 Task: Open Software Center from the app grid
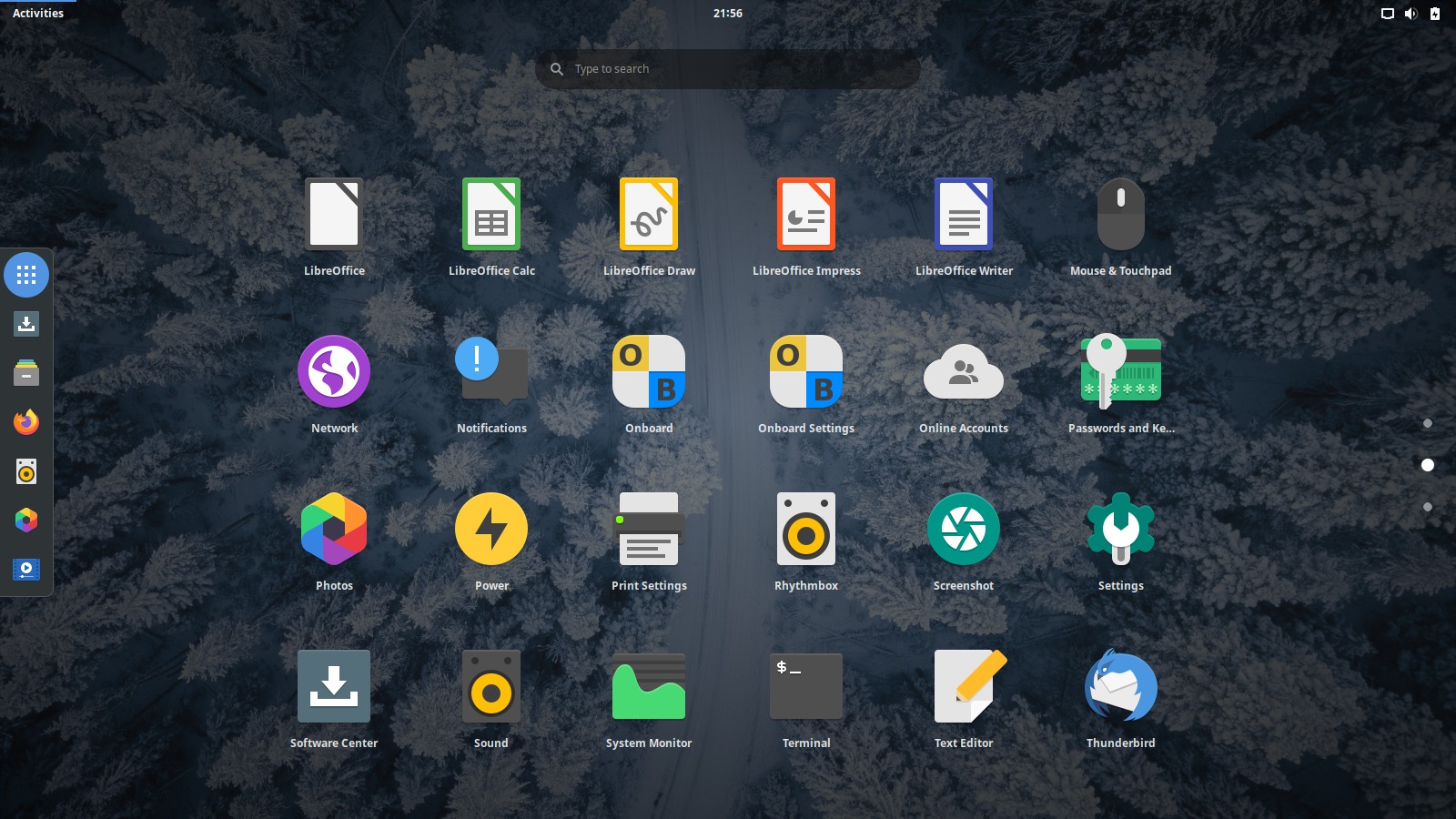coord(334,686)
